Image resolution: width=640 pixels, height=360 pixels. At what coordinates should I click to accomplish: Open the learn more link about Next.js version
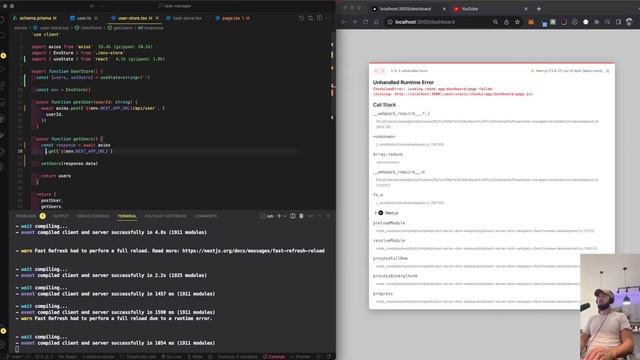(592, 71)
